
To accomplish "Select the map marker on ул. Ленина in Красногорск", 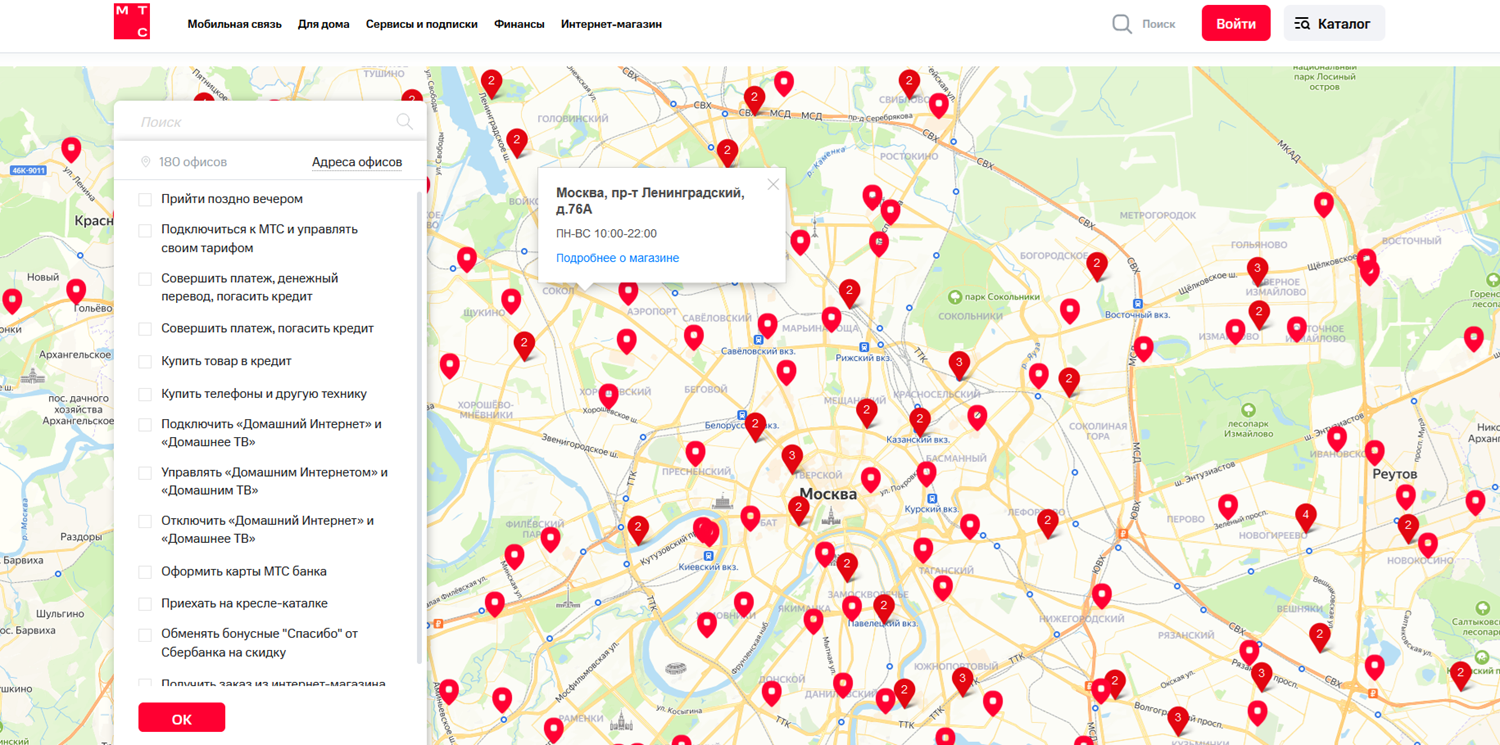I will click(71, 150).
